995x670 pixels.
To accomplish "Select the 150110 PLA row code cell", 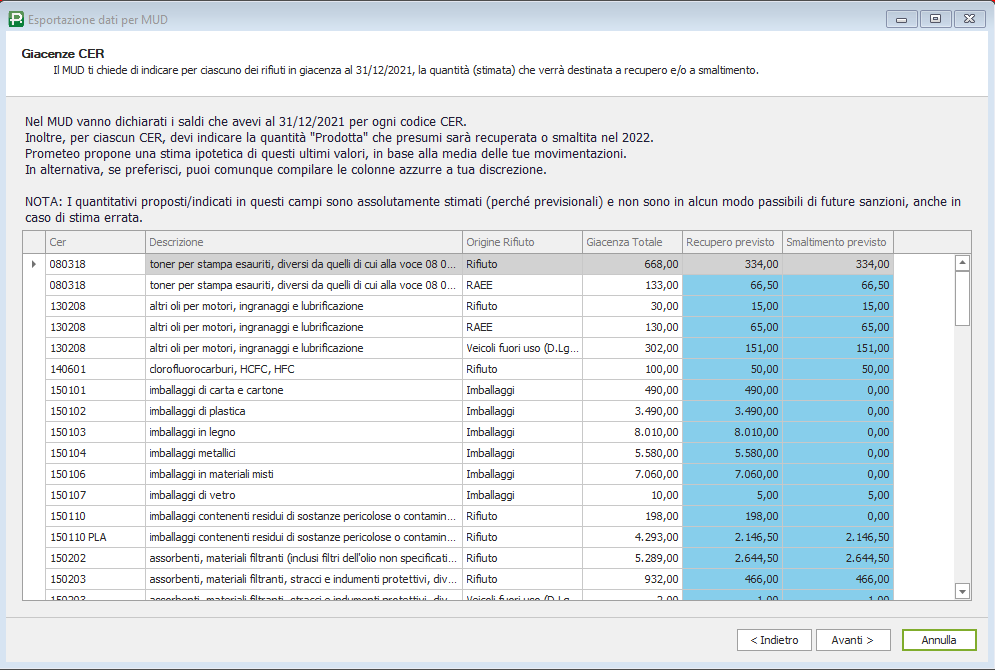I will click(x=95, y=537).
